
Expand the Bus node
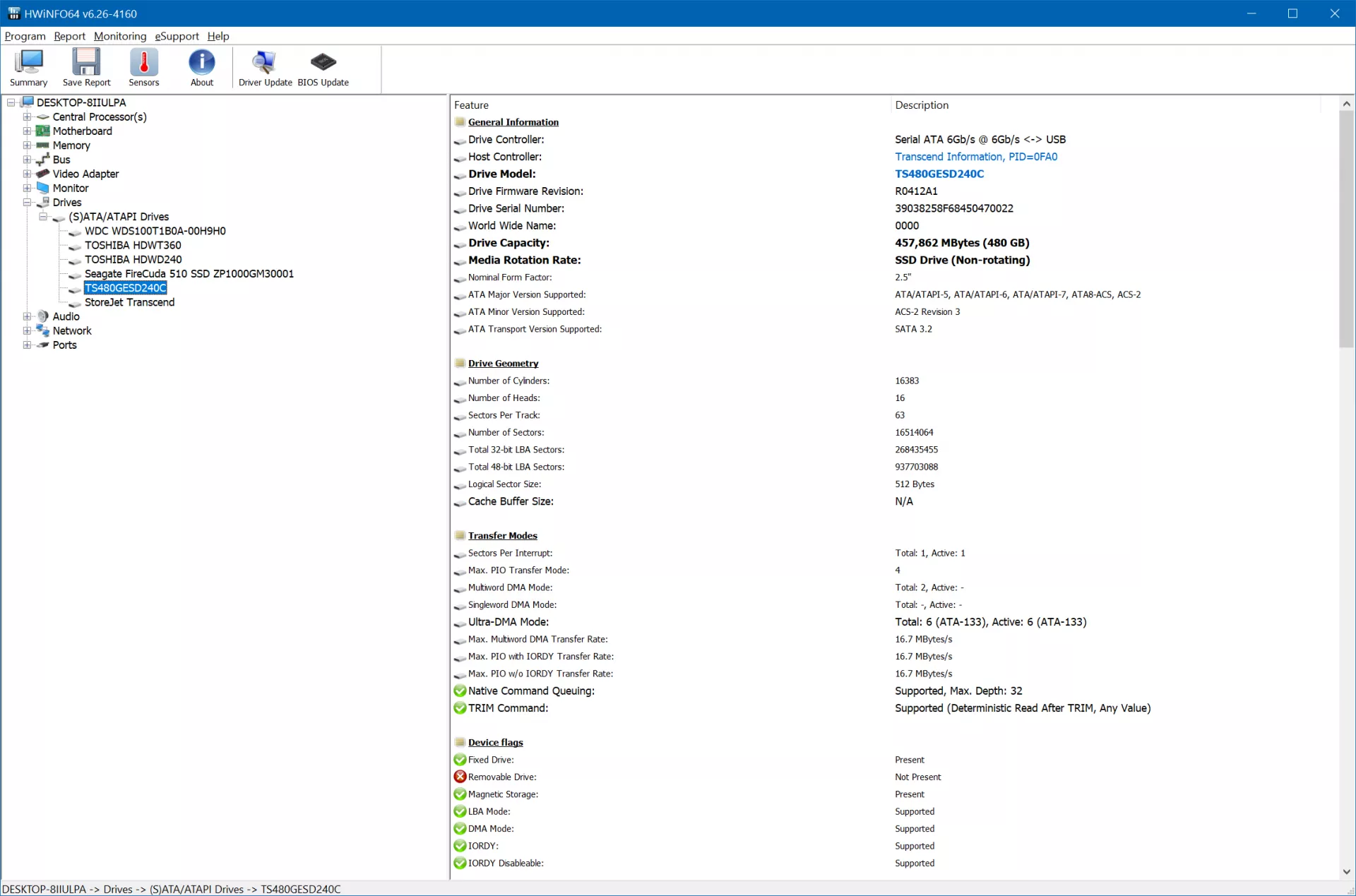coord(27,160)
